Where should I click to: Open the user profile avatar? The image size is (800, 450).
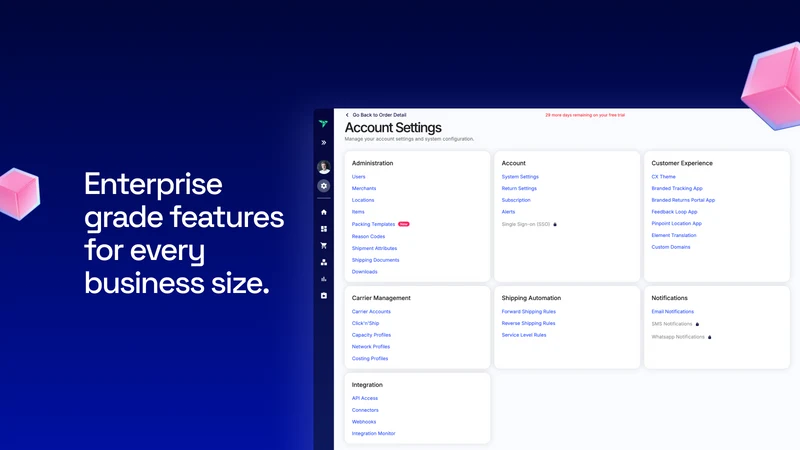323,167
